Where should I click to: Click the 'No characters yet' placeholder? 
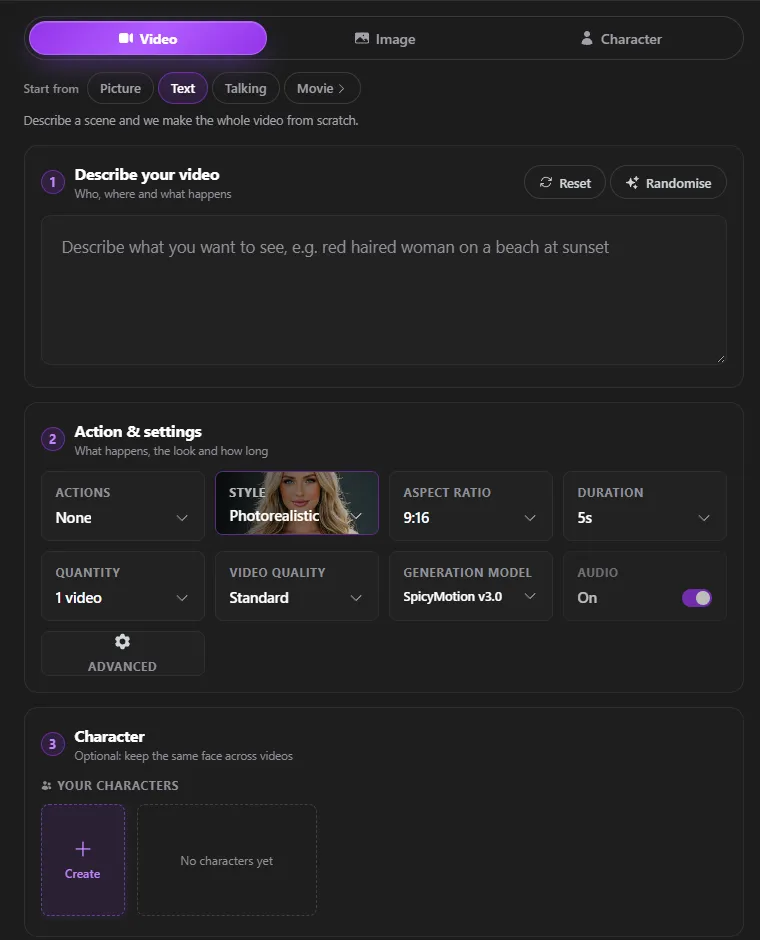[x=227, y=860]
